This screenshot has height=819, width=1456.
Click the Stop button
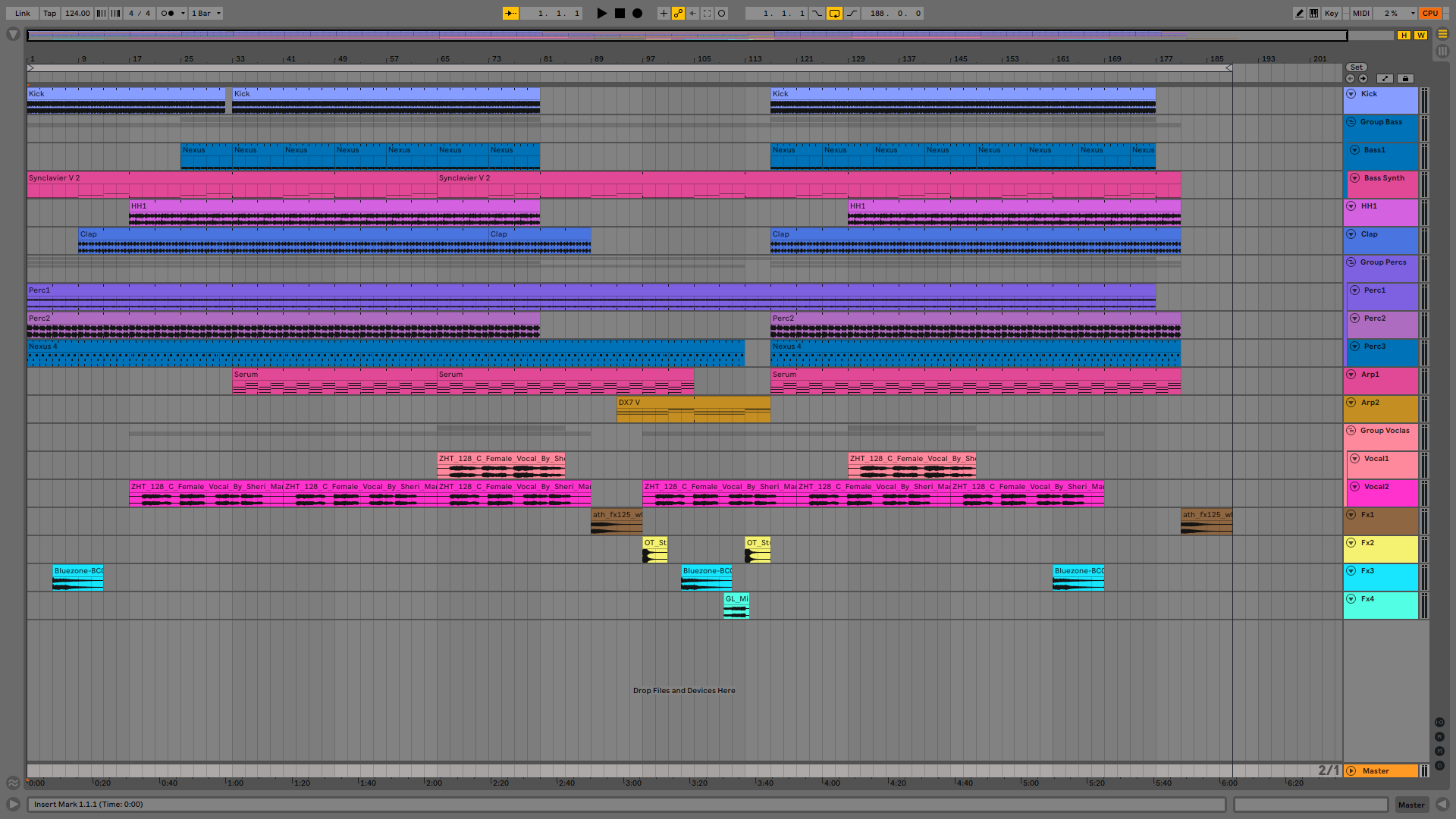coord(620,13)
